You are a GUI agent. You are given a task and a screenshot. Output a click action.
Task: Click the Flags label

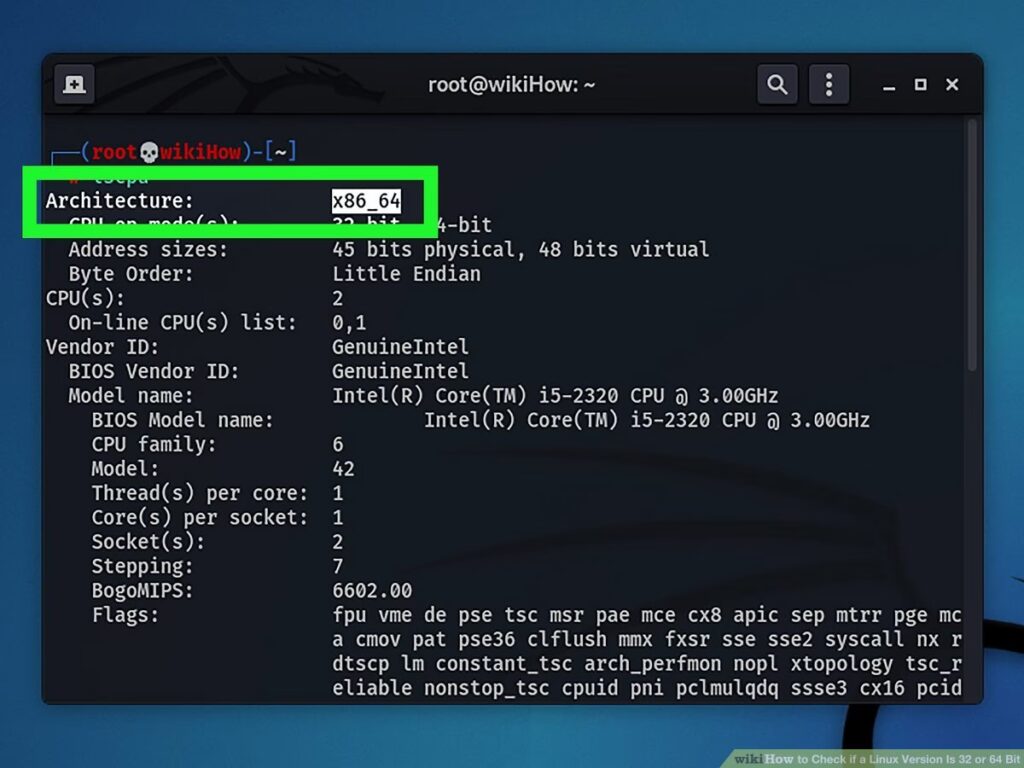125,615
